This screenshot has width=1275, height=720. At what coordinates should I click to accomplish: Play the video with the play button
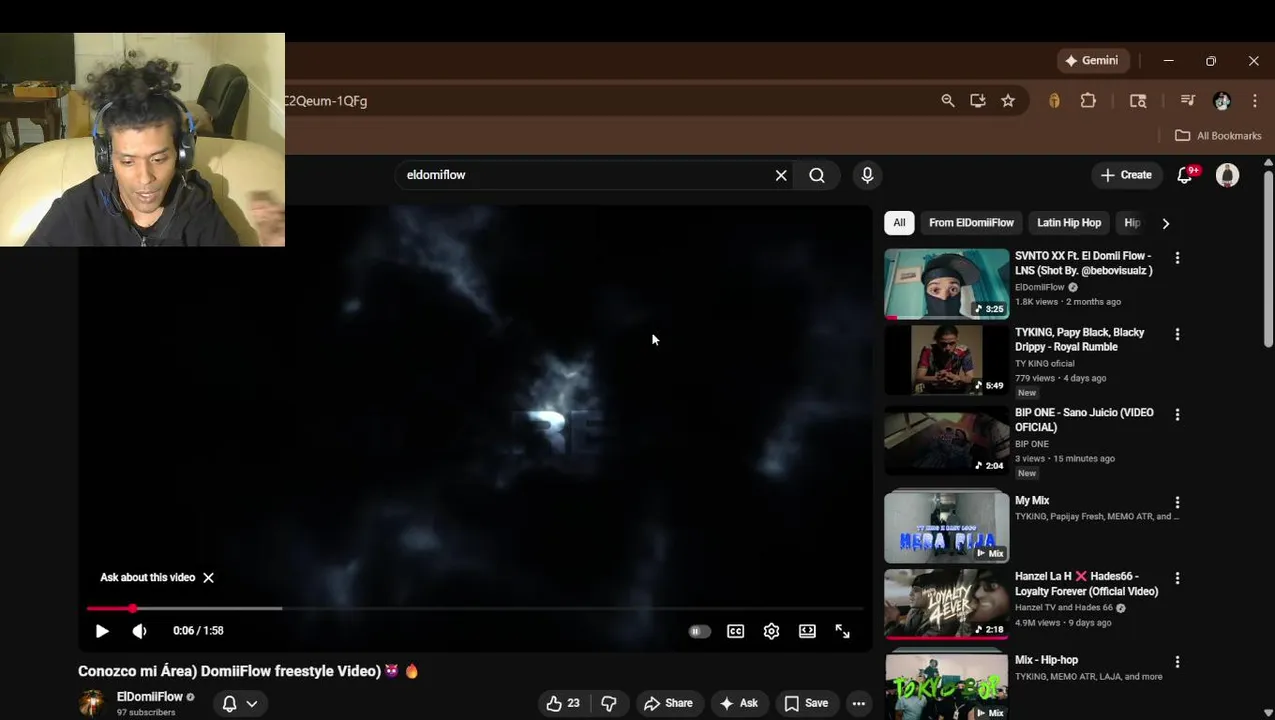tap(102, 631)
